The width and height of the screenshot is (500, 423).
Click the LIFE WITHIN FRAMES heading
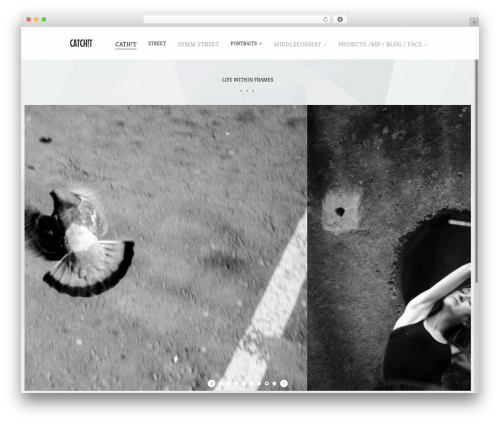point(247,80)
